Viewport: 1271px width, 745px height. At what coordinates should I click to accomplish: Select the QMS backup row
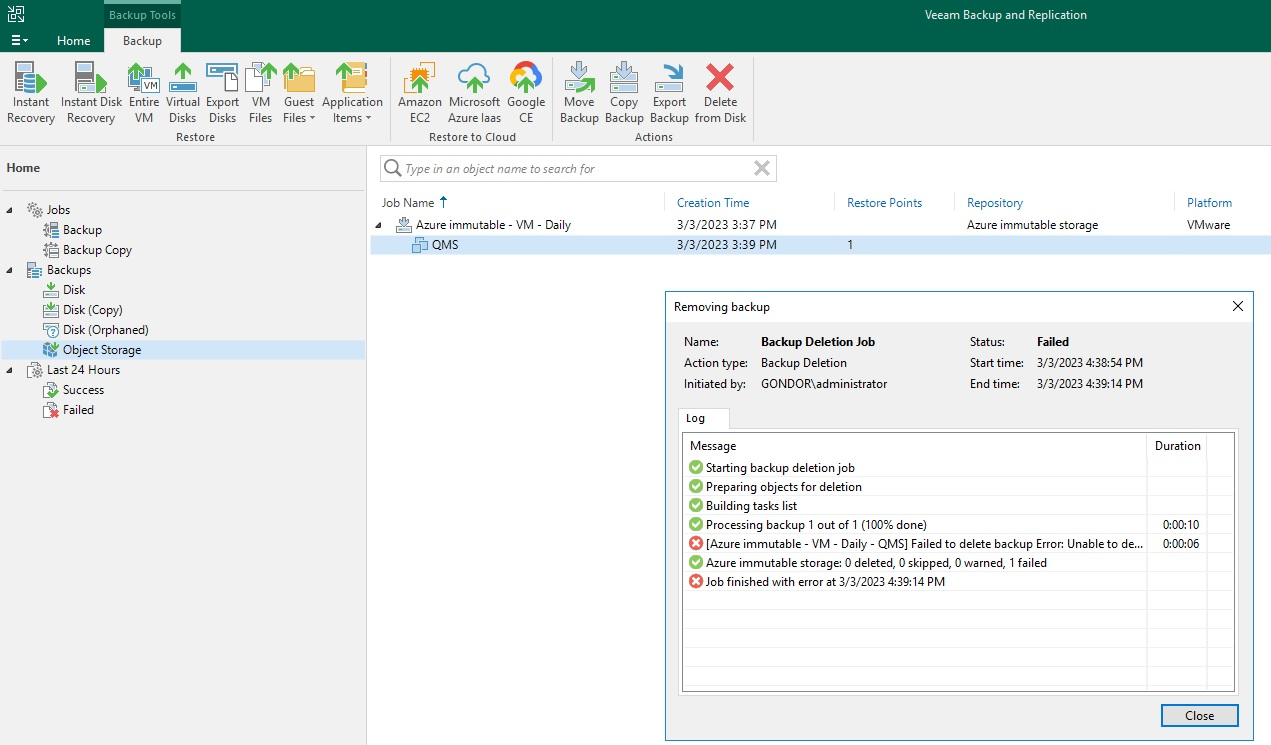[820, 245]
